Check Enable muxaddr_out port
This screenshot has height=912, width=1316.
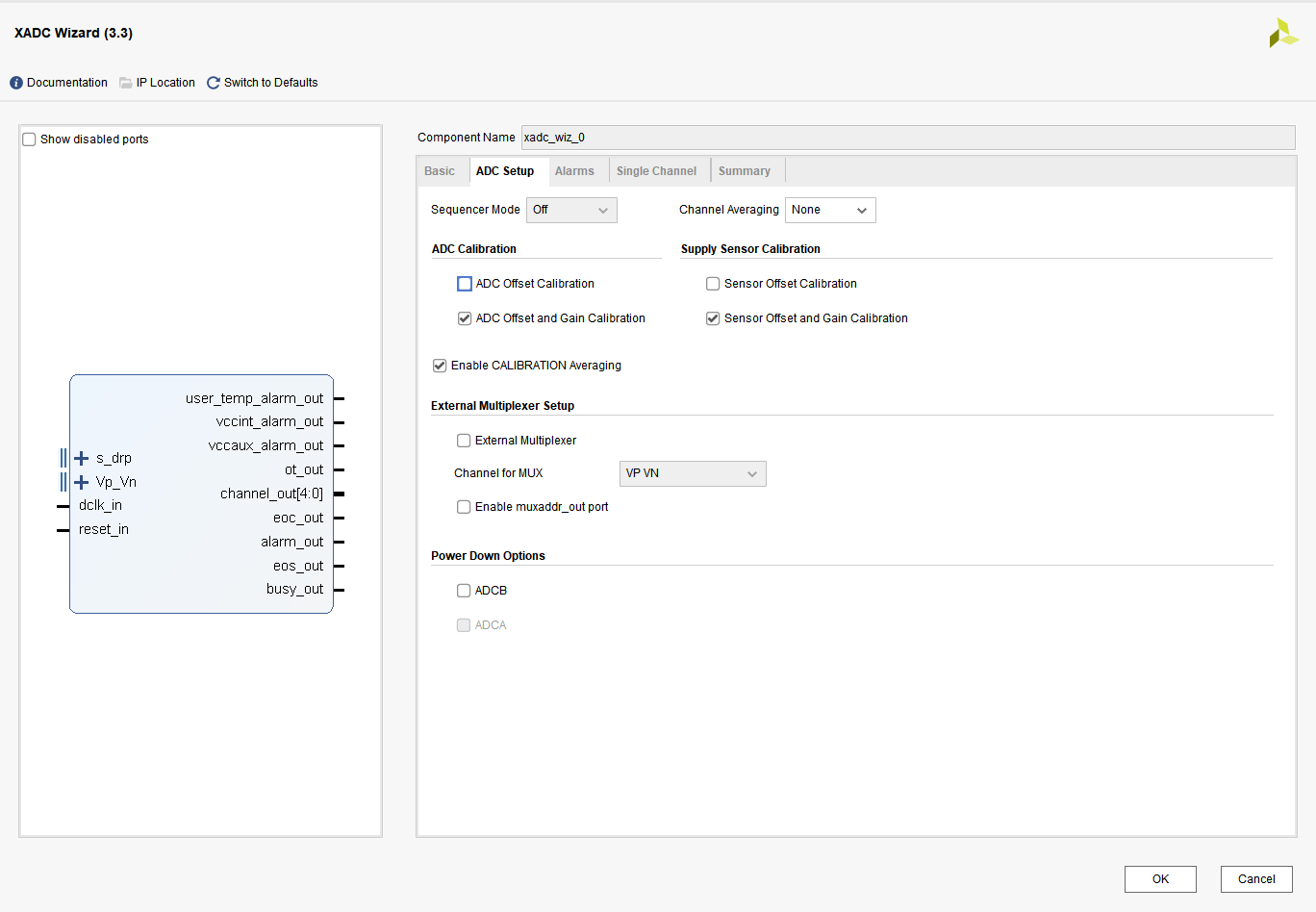[464, 507]
